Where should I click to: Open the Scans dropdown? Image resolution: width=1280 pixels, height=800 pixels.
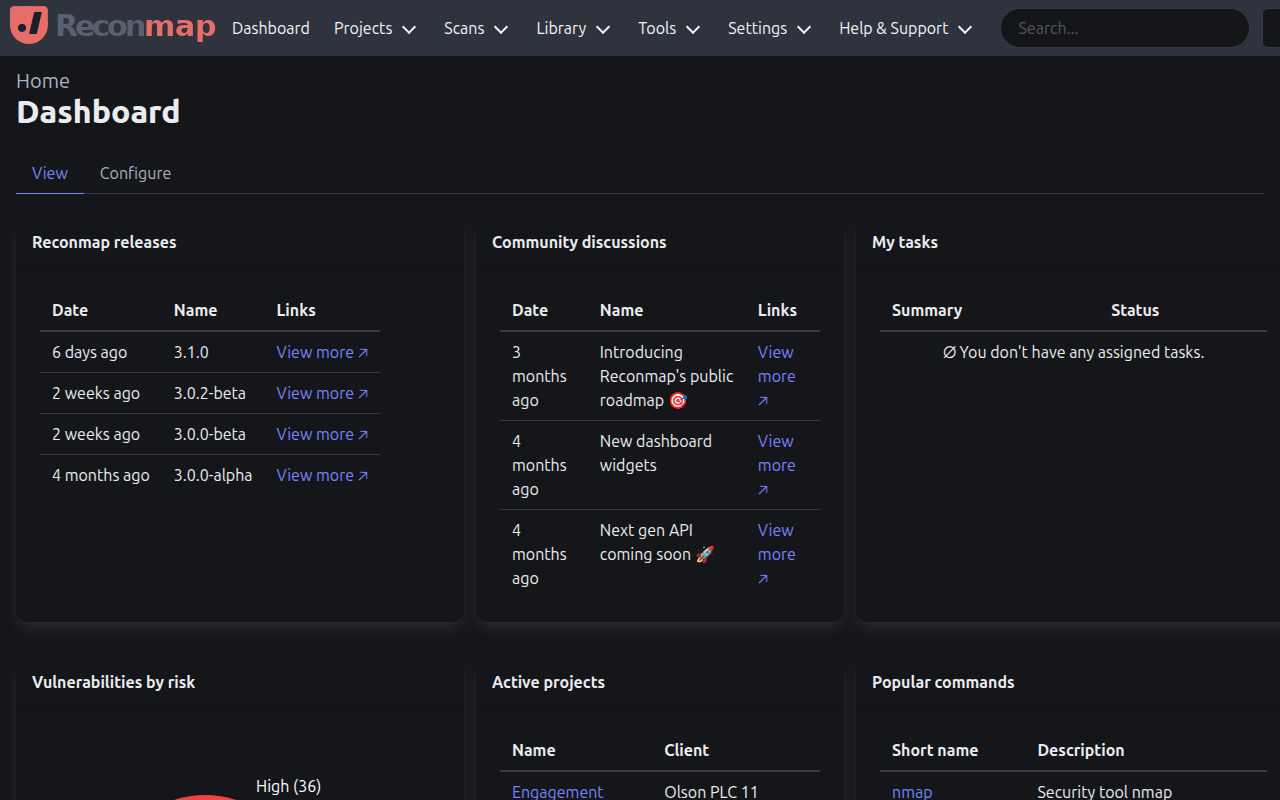[x=475, y=28]
